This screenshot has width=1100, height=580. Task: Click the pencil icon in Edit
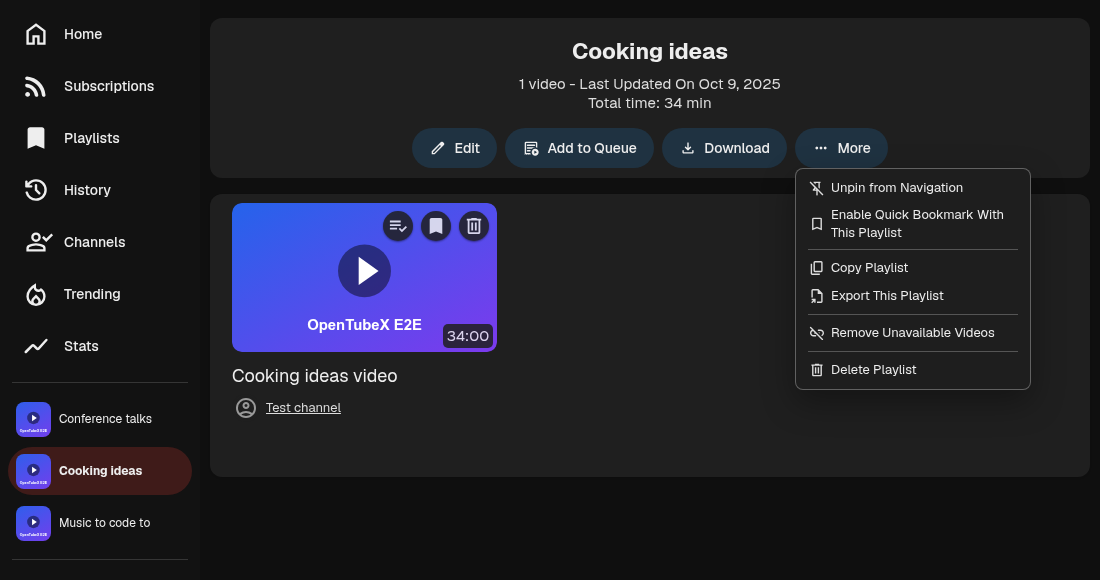438,148
